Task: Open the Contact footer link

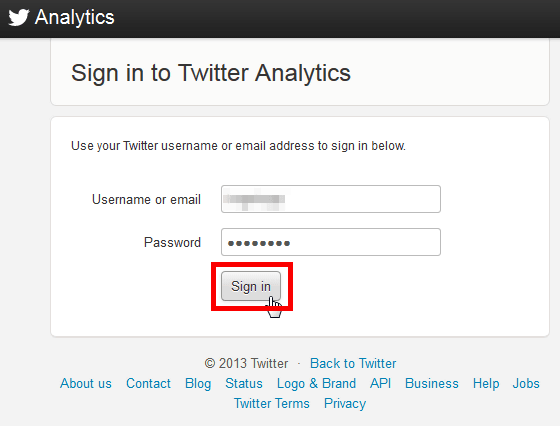Action: (148, 384)
